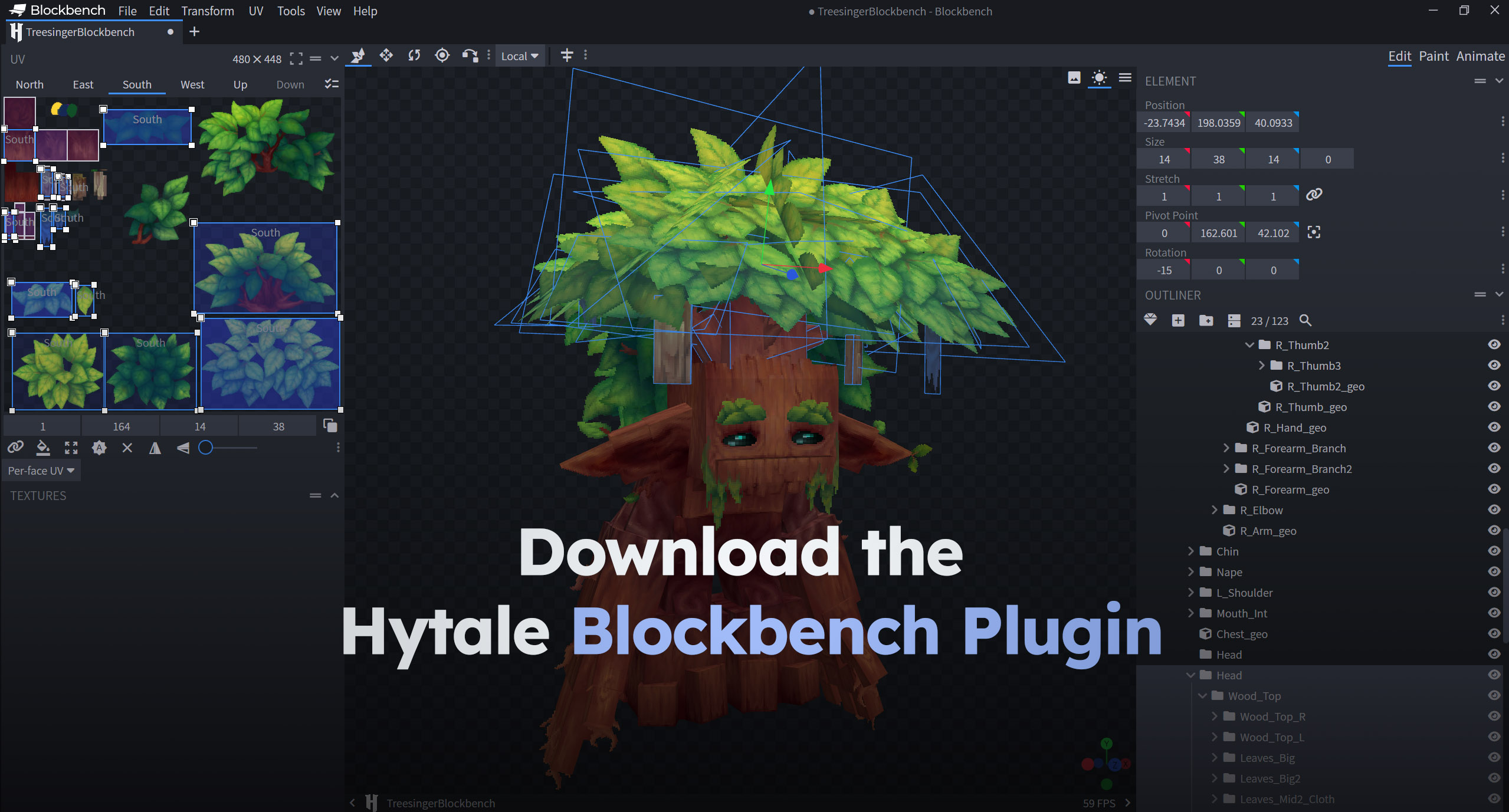Switch to the Paint tab
This screenshot has height=812, width=1509.
click(1433, 56)
